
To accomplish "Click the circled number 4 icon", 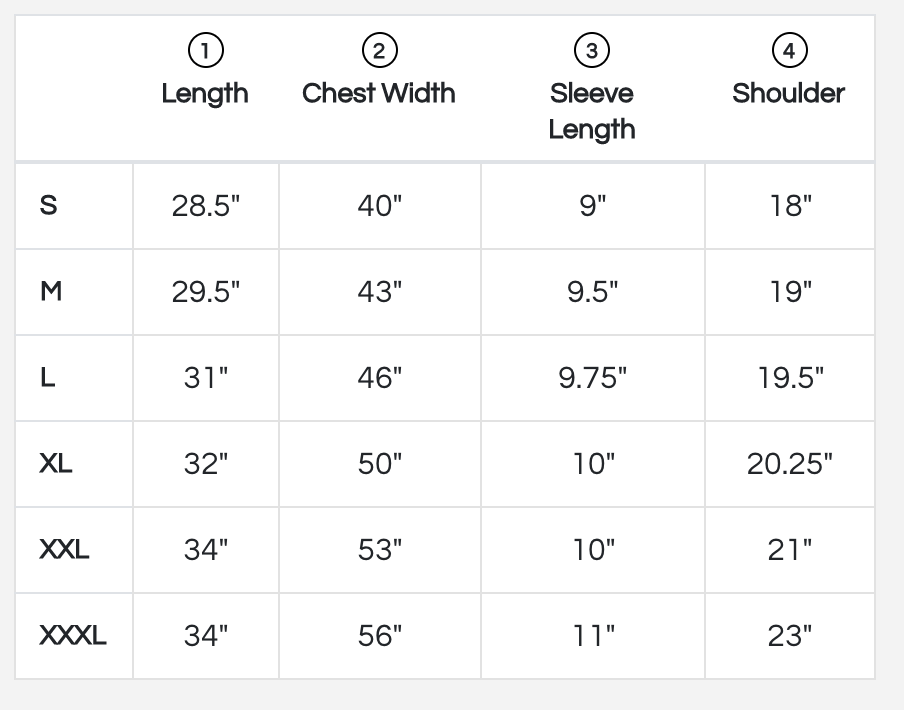I will [x=789, y=49].
